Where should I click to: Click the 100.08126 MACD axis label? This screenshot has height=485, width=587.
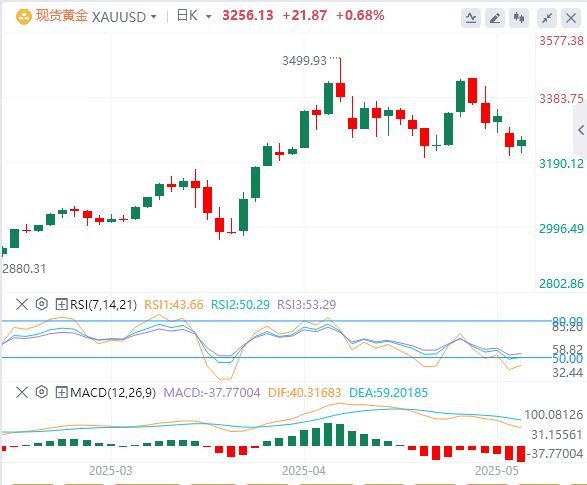click(554, 415)
